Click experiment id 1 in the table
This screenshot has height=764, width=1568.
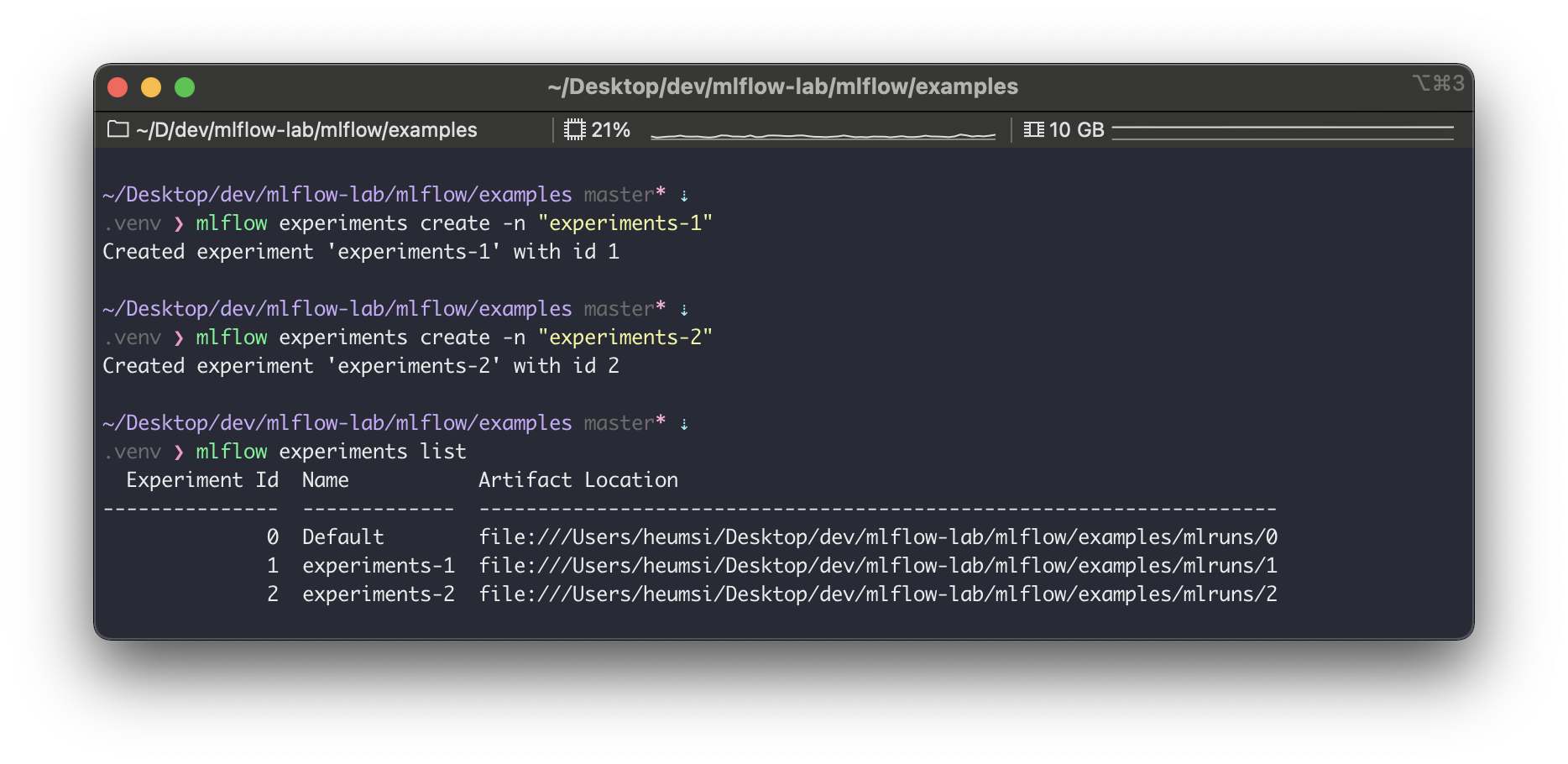(x=273, y=566)
